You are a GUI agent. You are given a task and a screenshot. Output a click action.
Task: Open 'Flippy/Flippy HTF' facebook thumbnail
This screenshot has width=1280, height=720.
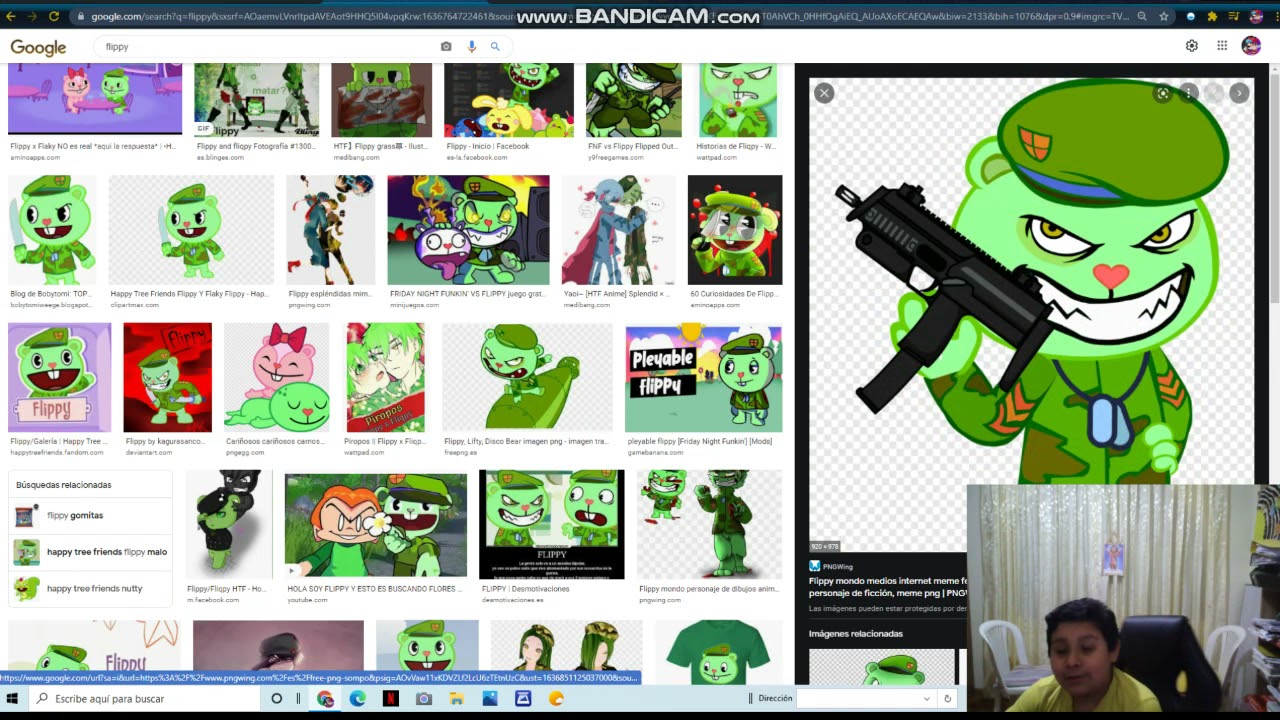(x=230, y=525)
